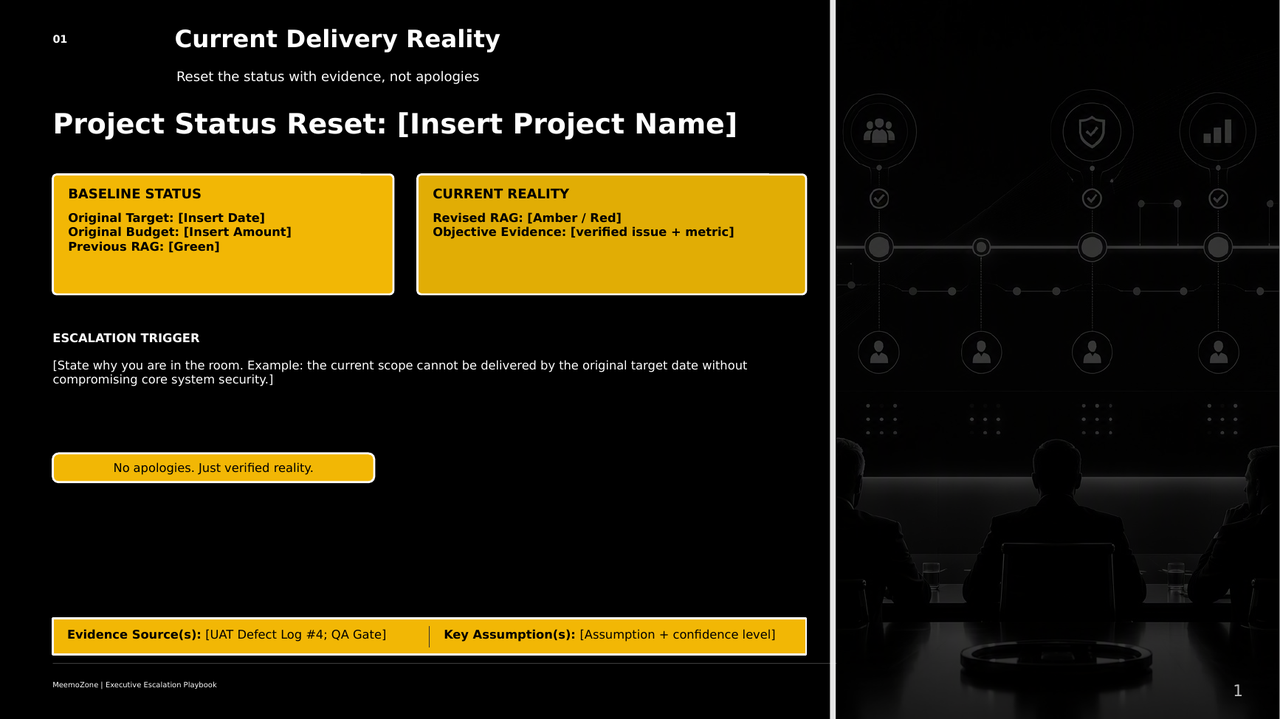
Task: Click the checkmark circle under the people group icon
Action: point(879,199)
